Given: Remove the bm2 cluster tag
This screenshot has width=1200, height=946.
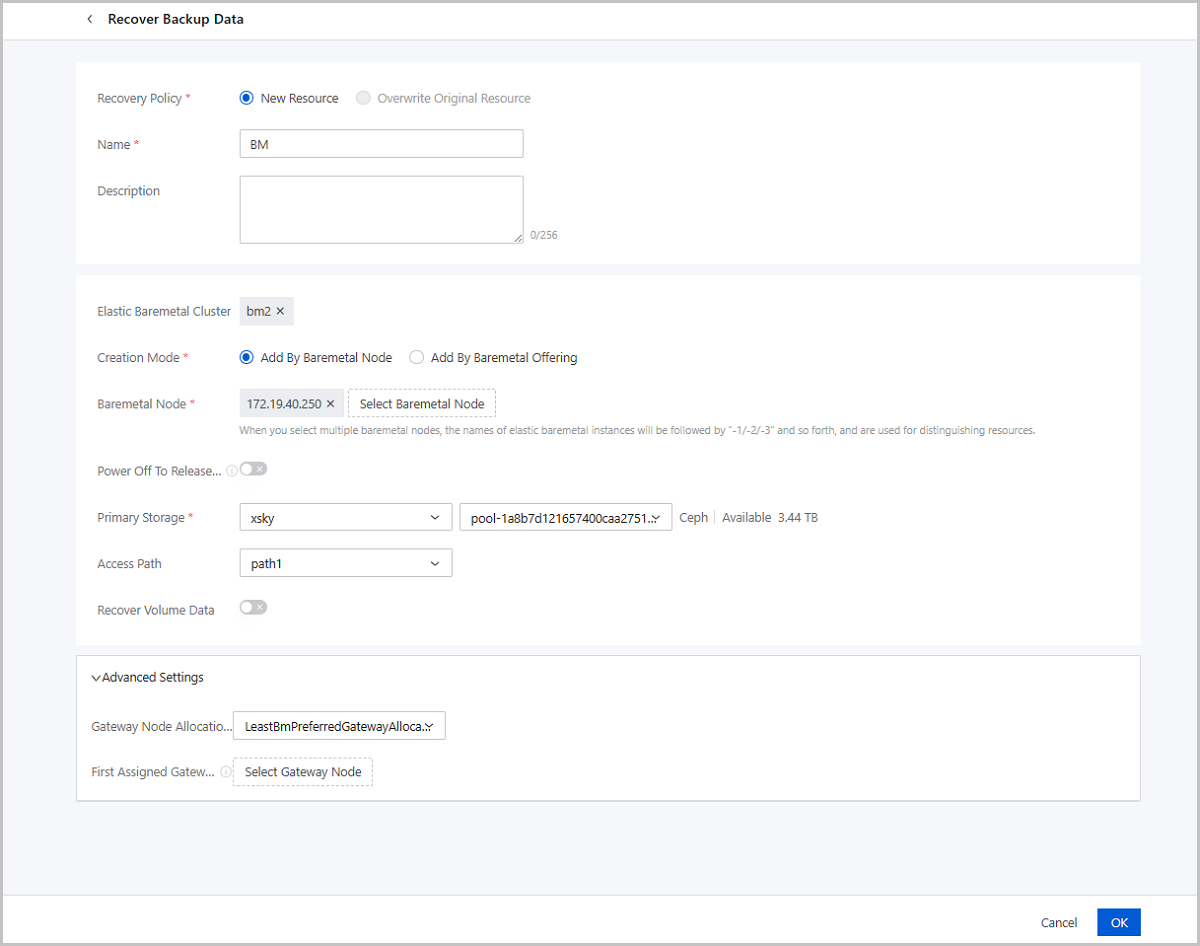Looking at the screenshot, I should [x=280, y=311].
